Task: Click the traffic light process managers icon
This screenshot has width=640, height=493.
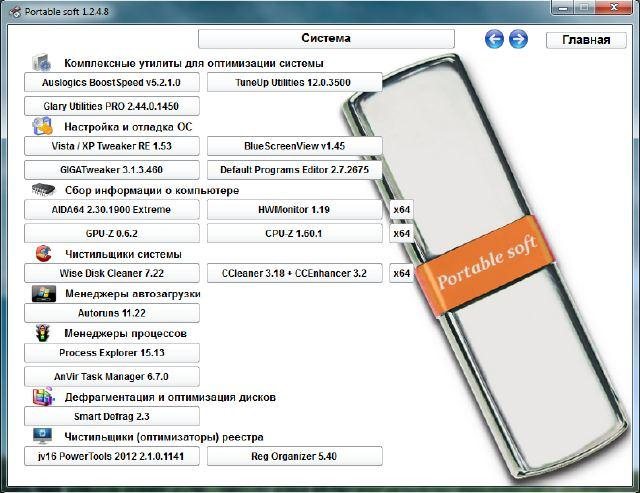Action: [42, 333]
